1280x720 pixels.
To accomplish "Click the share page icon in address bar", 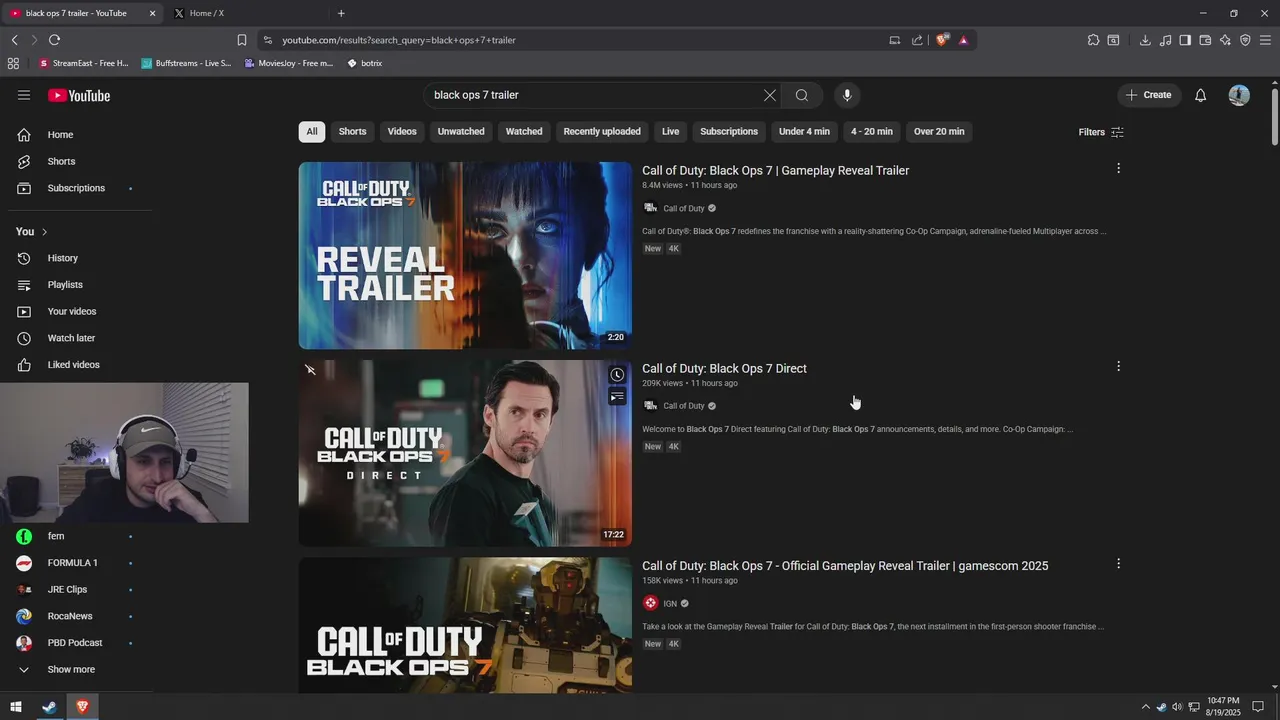I will tap(917, 40).
